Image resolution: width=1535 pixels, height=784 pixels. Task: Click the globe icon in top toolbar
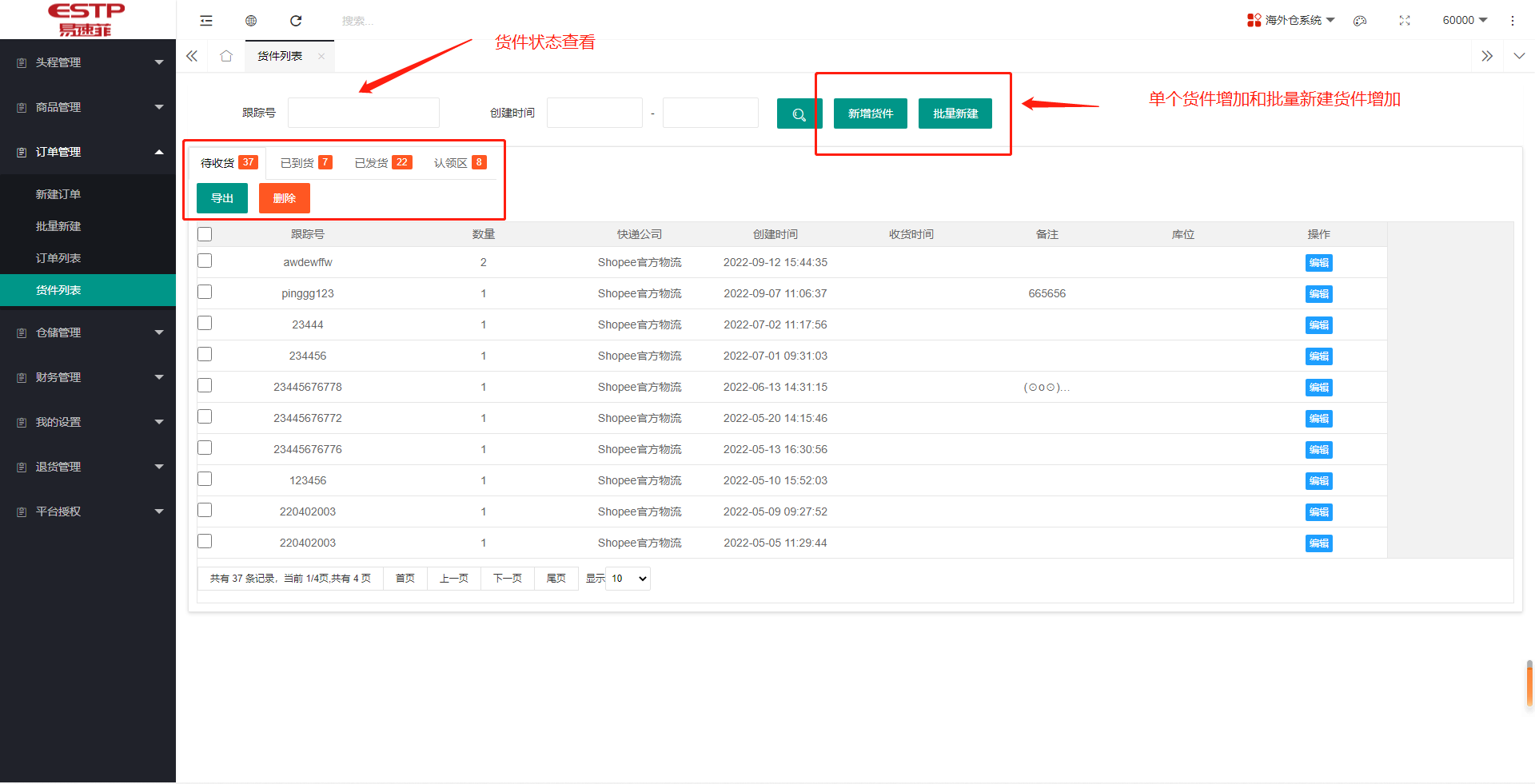point(251,21)
